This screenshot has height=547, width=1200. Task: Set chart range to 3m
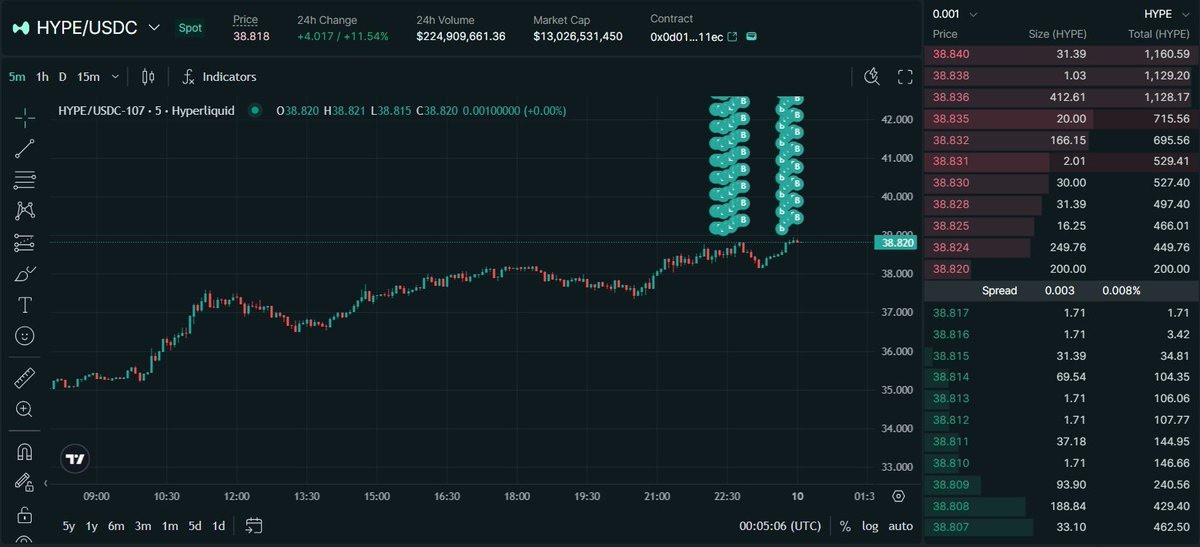[143, 526]
